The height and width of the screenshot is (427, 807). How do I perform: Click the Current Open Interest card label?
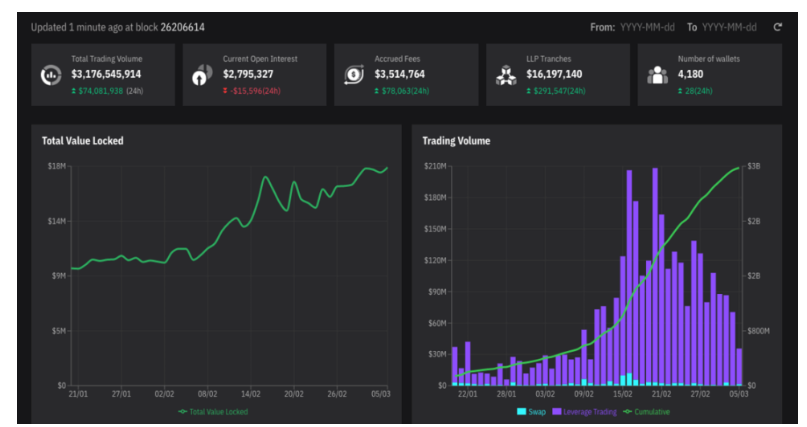[260, 59]
